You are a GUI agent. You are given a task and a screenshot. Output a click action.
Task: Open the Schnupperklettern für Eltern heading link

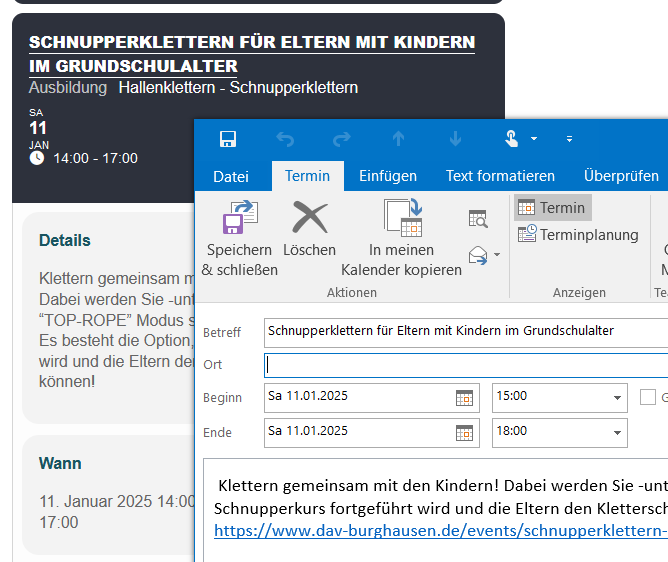pyautogui.click(x=252, y=54)
